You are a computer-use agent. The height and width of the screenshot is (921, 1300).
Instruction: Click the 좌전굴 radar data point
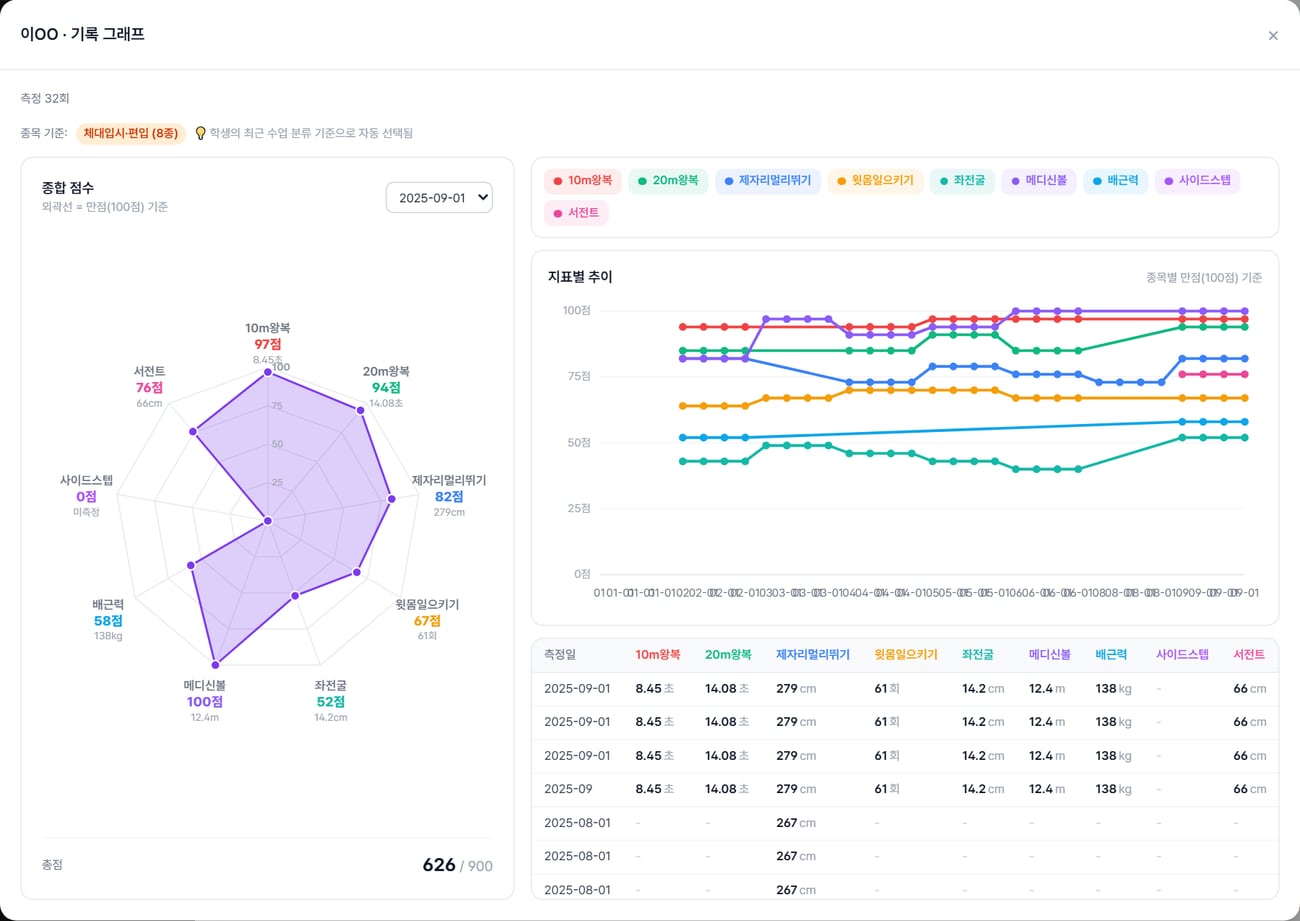(x=294, y=596)
